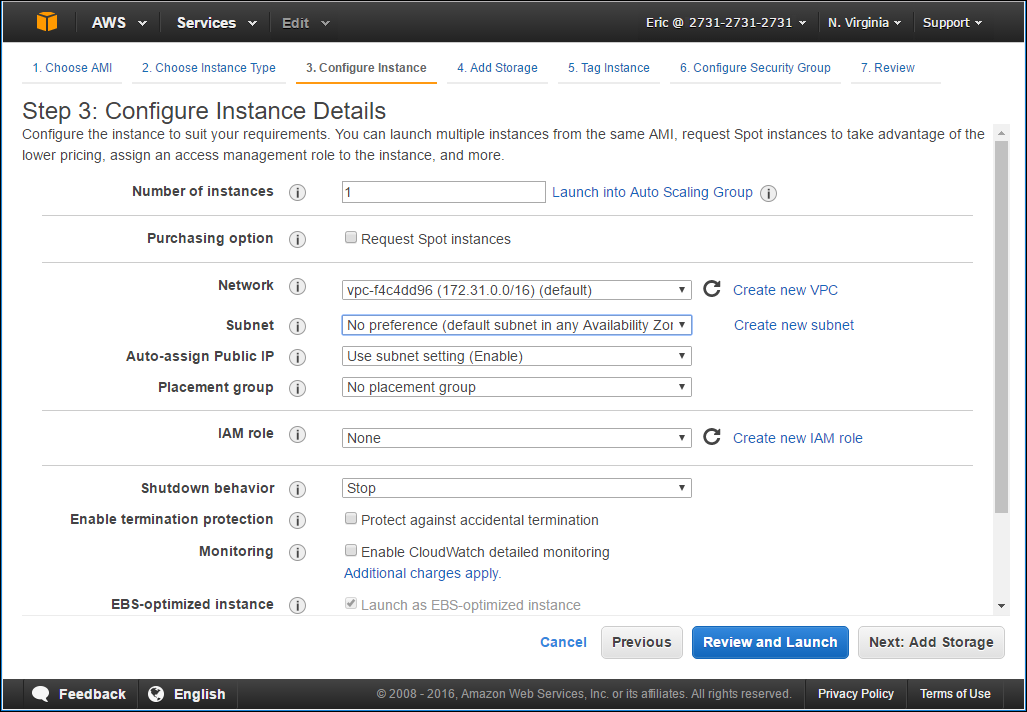
Task: Open Terms of Use link
Action: [955, 694]
